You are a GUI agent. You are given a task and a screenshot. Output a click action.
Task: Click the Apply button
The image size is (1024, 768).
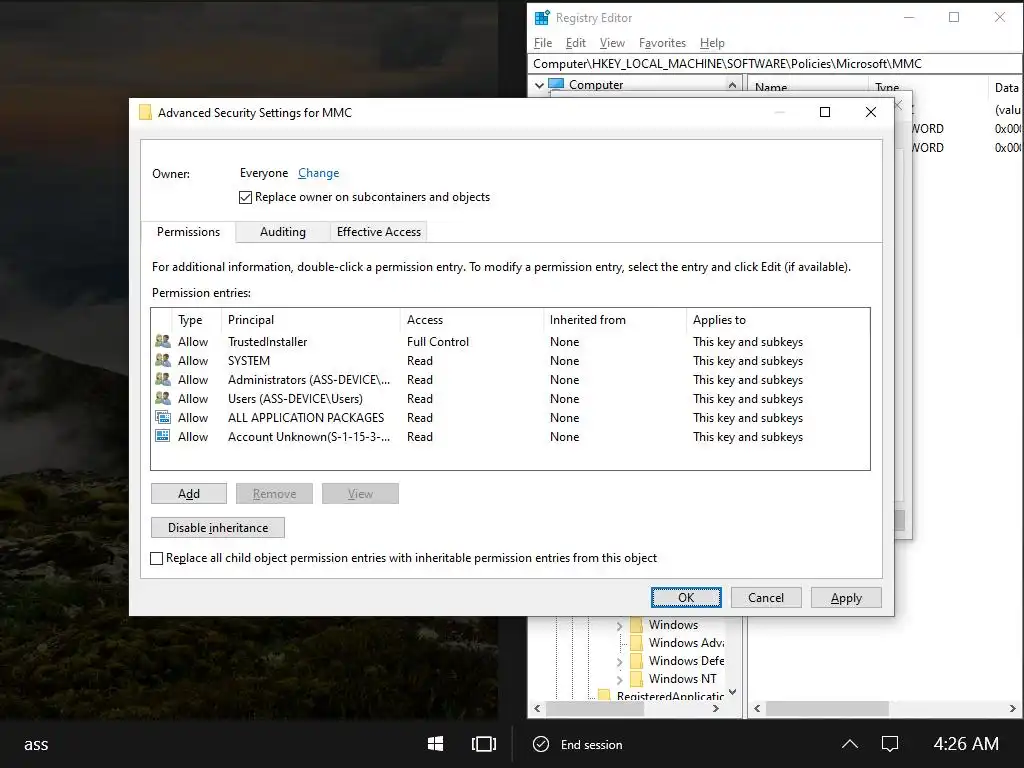point(846,598)
